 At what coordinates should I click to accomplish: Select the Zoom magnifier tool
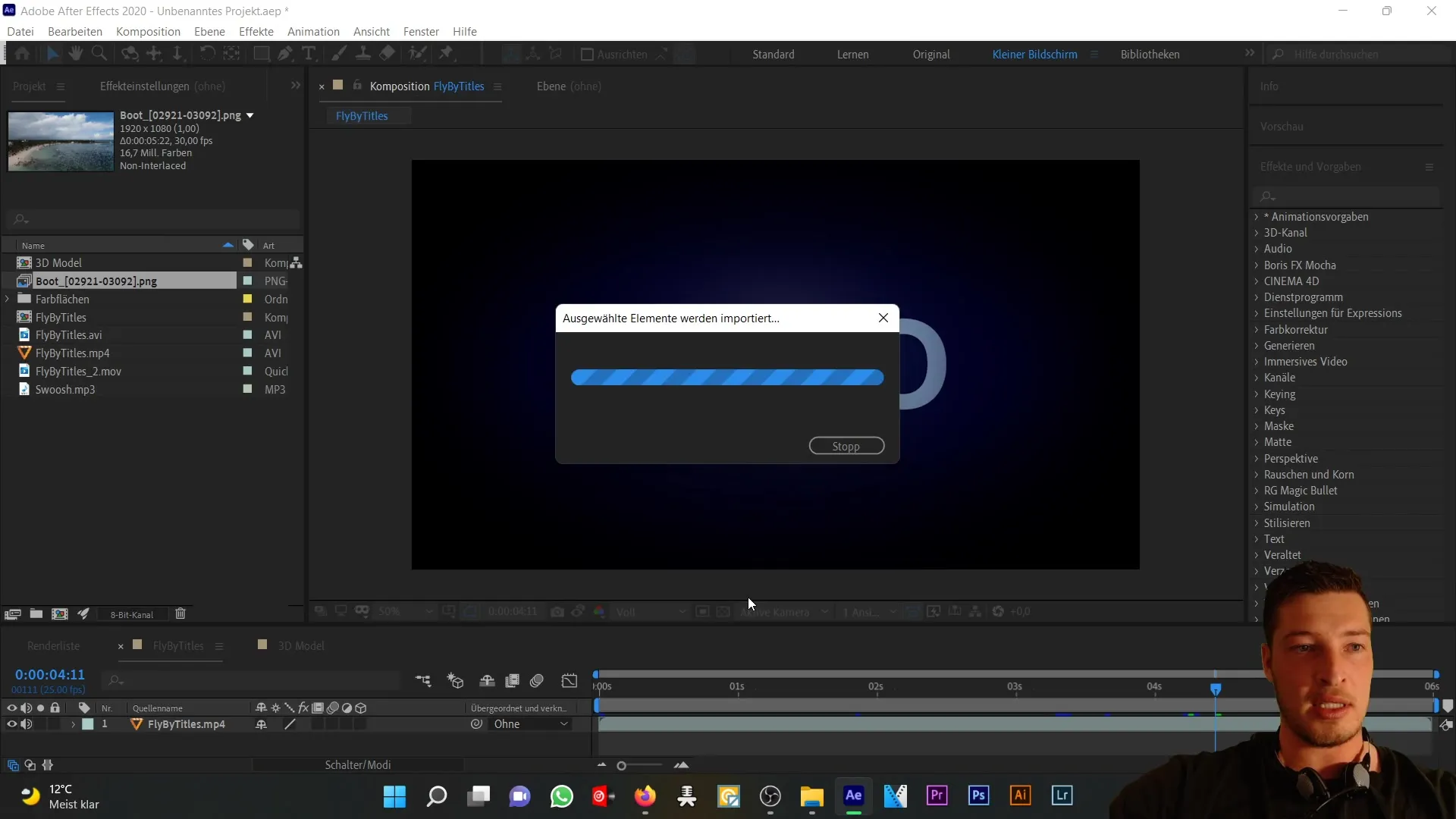click(x=99, y=54)
